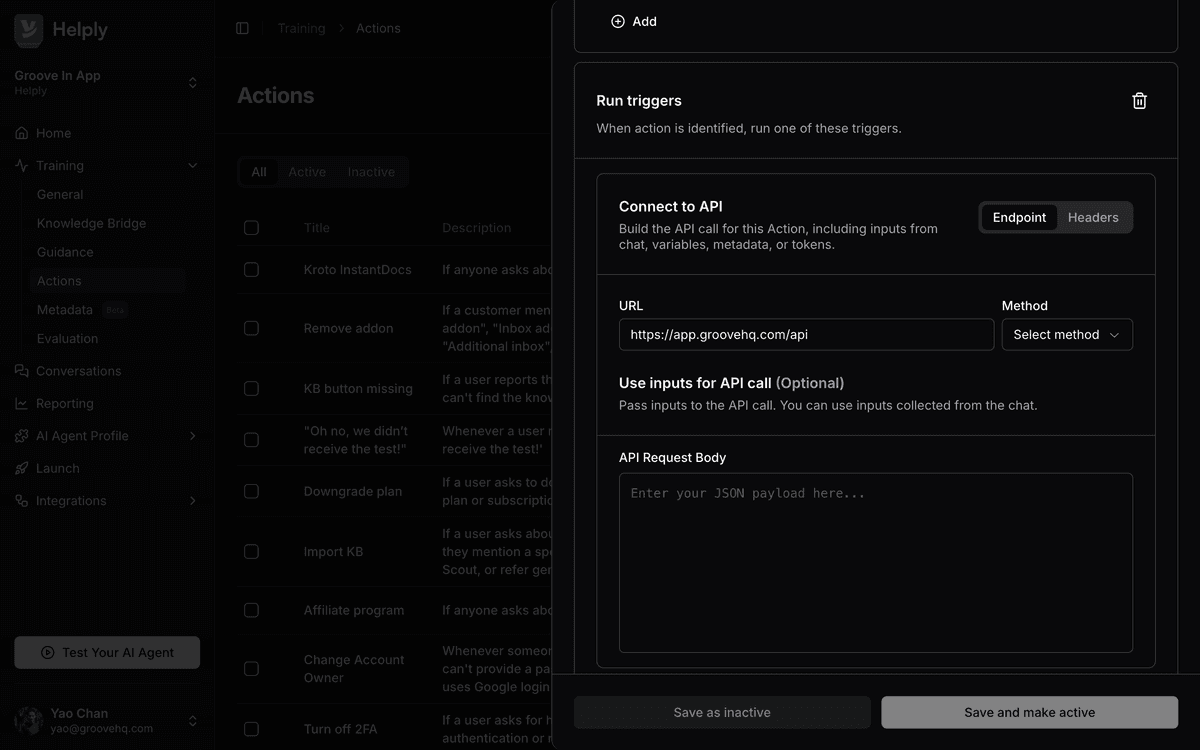Viewport: 1200px width, 750px height.
Task: Check the "Oh no, we didn't receive" row checkbox
Action: tap(251, 440)
